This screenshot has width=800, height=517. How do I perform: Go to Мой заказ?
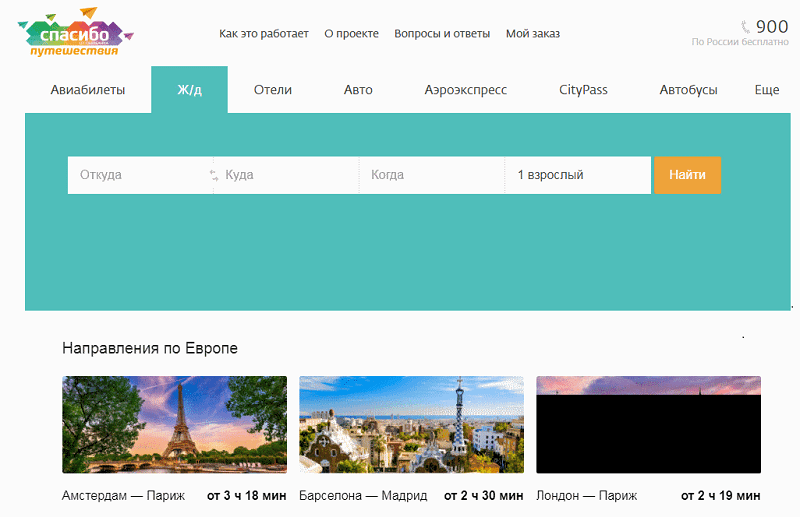533,34
